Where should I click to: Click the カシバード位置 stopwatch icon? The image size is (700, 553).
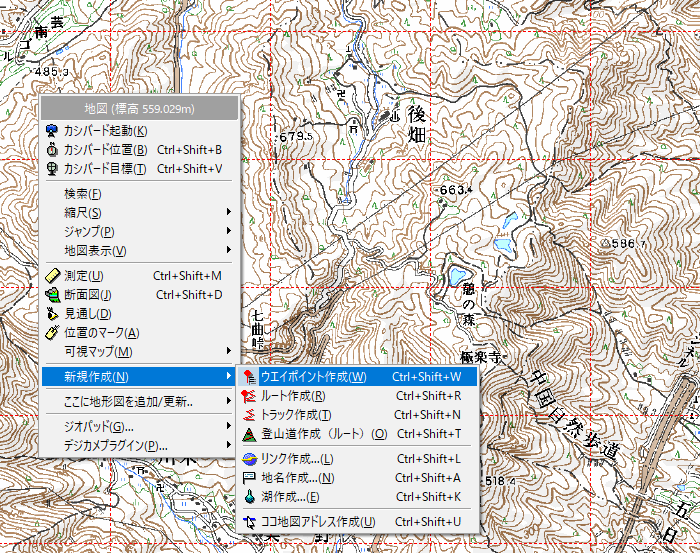pyautogui.click(x=52, y=149)
